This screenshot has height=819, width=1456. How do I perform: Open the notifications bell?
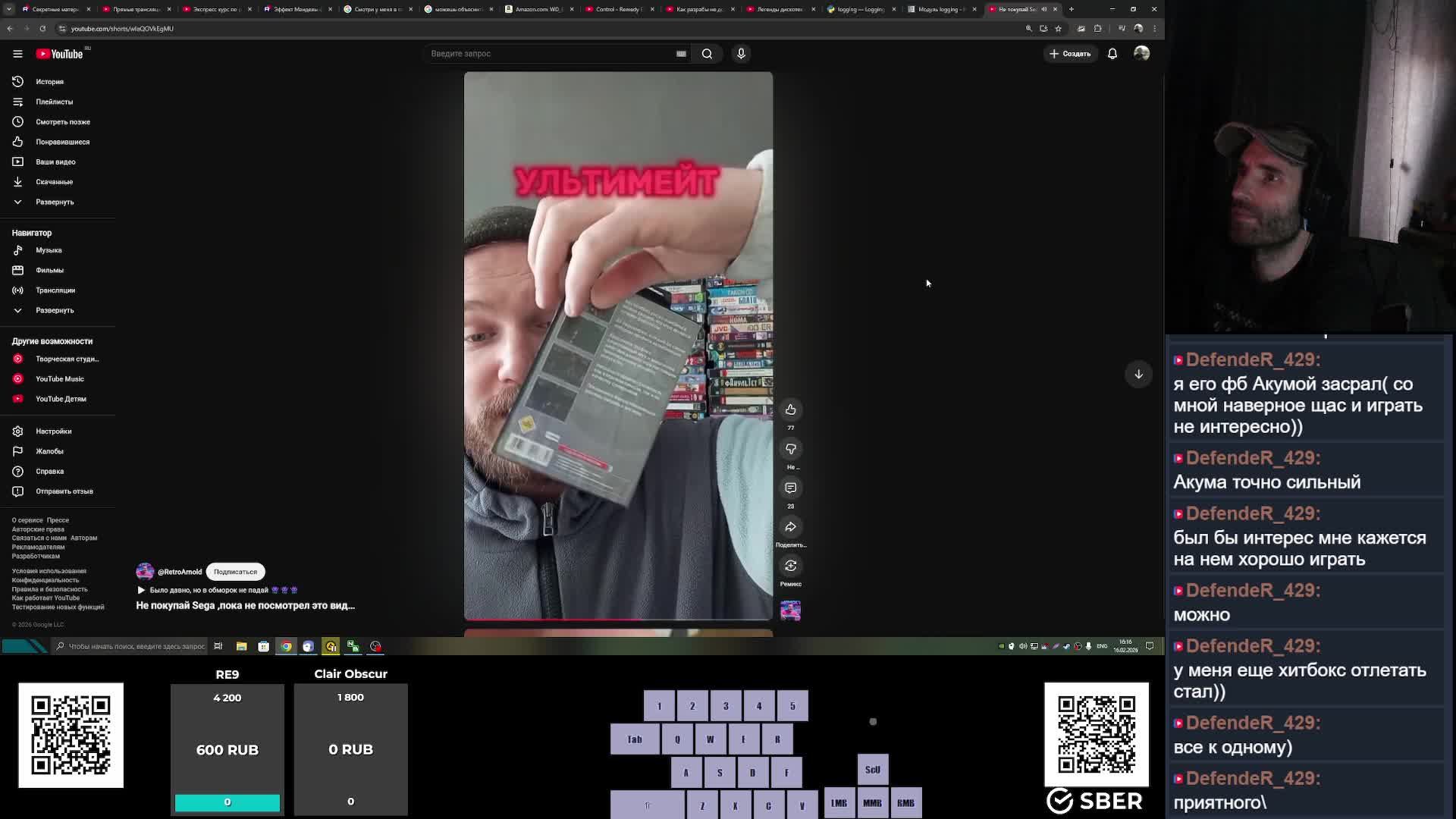point(1112,54)
